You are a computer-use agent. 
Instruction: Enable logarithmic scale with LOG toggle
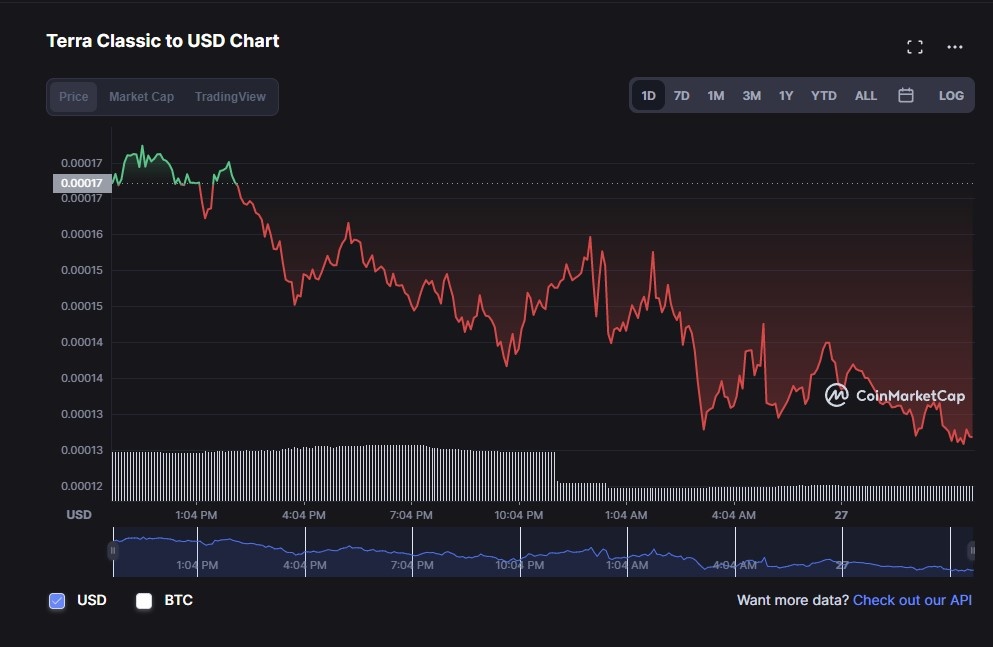[950, 95]
